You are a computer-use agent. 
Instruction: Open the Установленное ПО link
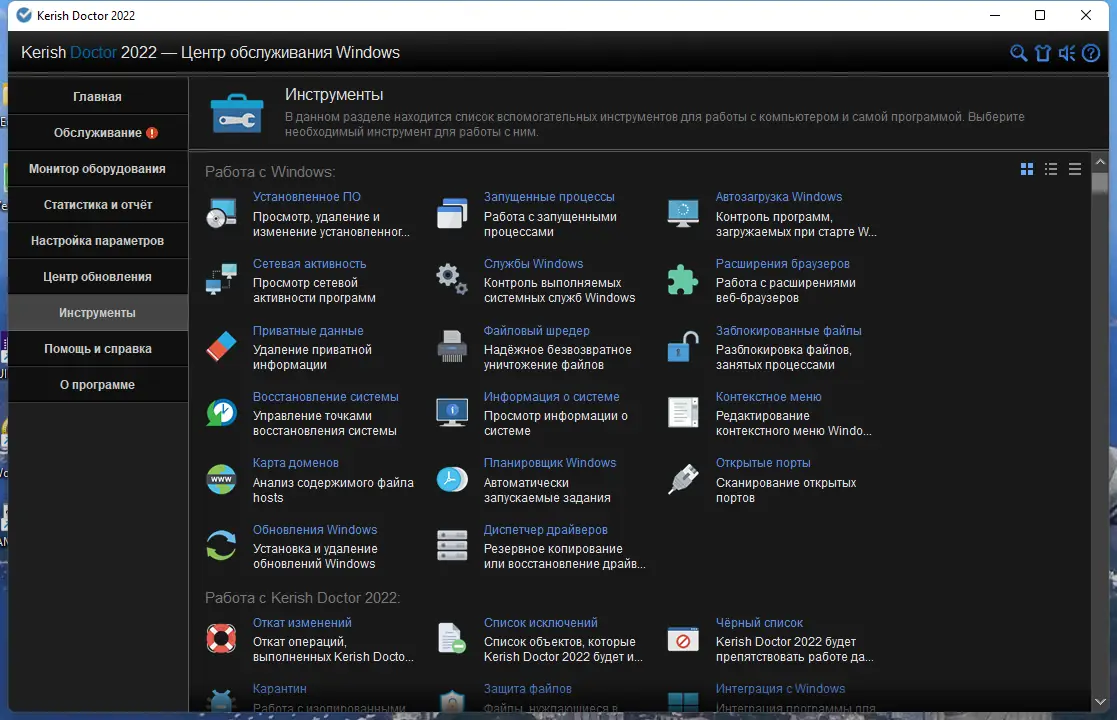[306, 197]
